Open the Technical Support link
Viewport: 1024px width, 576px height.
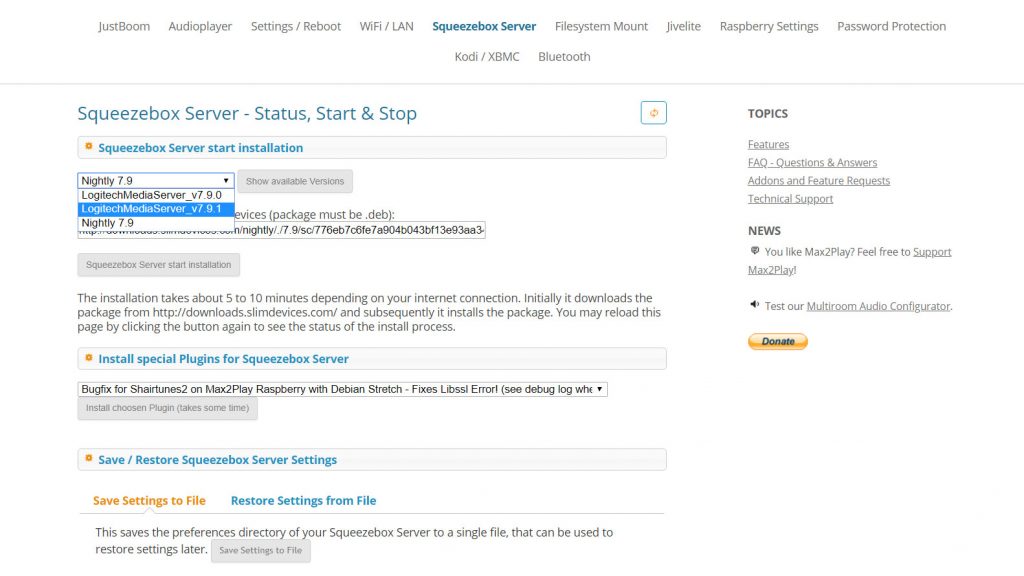(790, 199)
